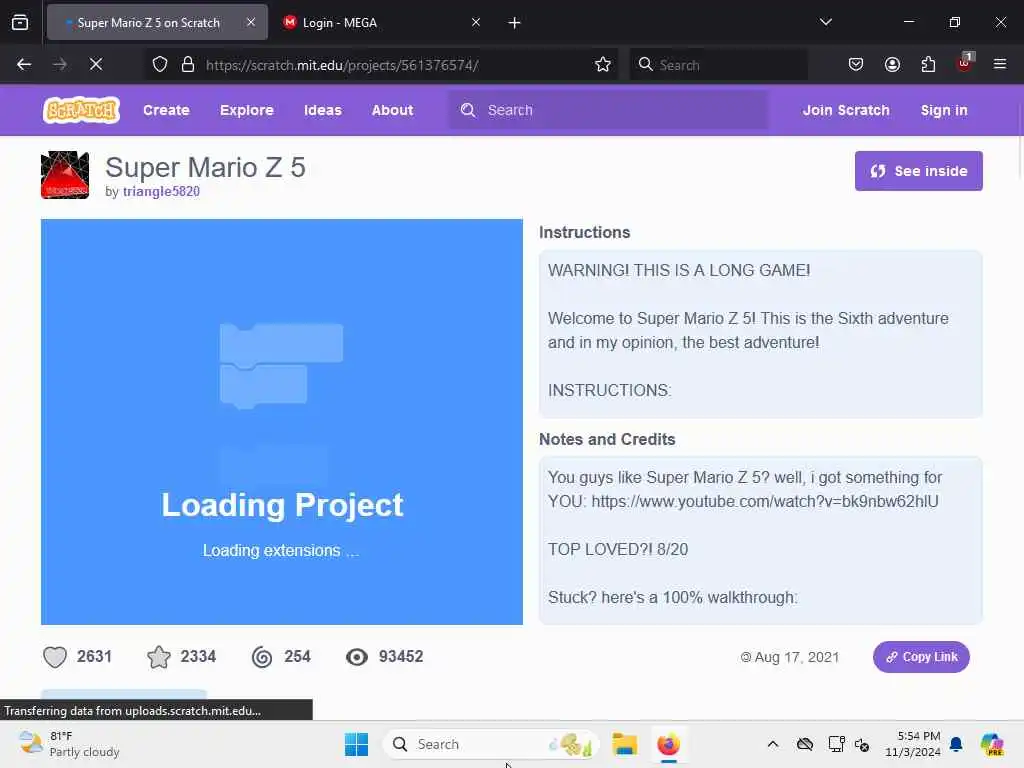Open the About page
Screen dimensions: 1024x768
392,110
